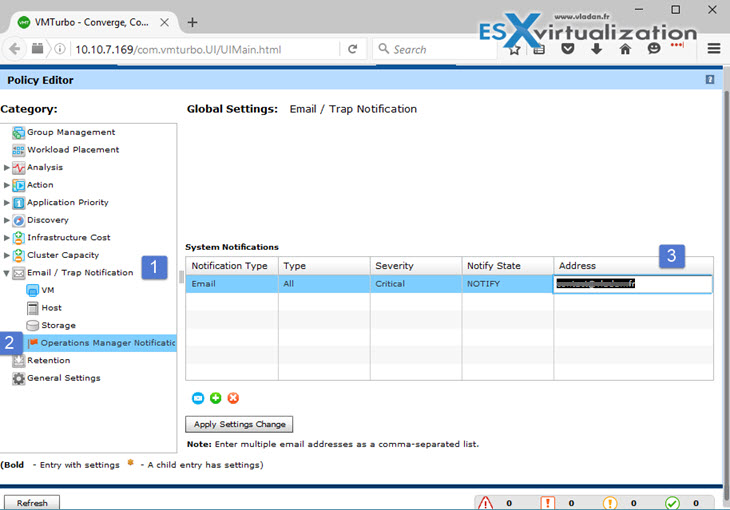This screenshot has width=730, height=510.
Task: Expand the Application Priority node
Action: 7,203
